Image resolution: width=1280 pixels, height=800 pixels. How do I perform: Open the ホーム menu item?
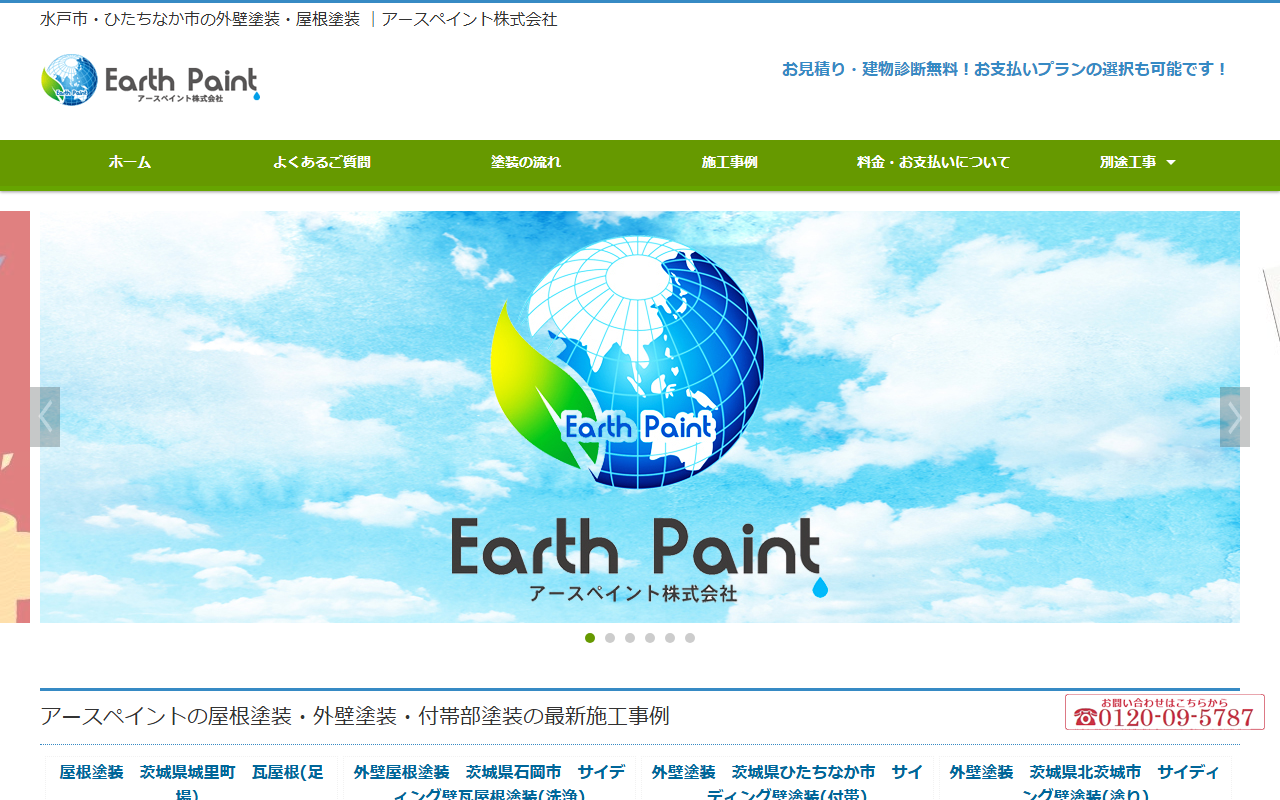130,162
